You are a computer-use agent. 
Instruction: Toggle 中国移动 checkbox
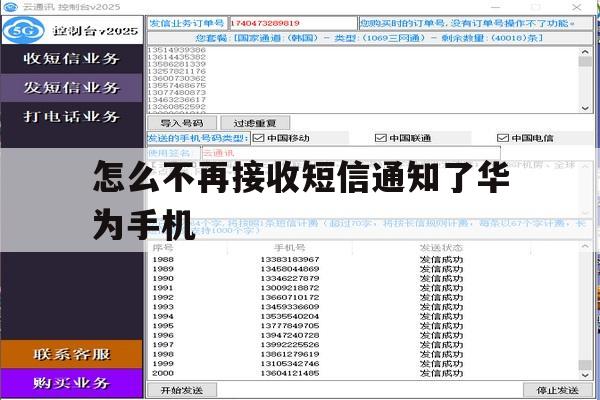[259, 138]
